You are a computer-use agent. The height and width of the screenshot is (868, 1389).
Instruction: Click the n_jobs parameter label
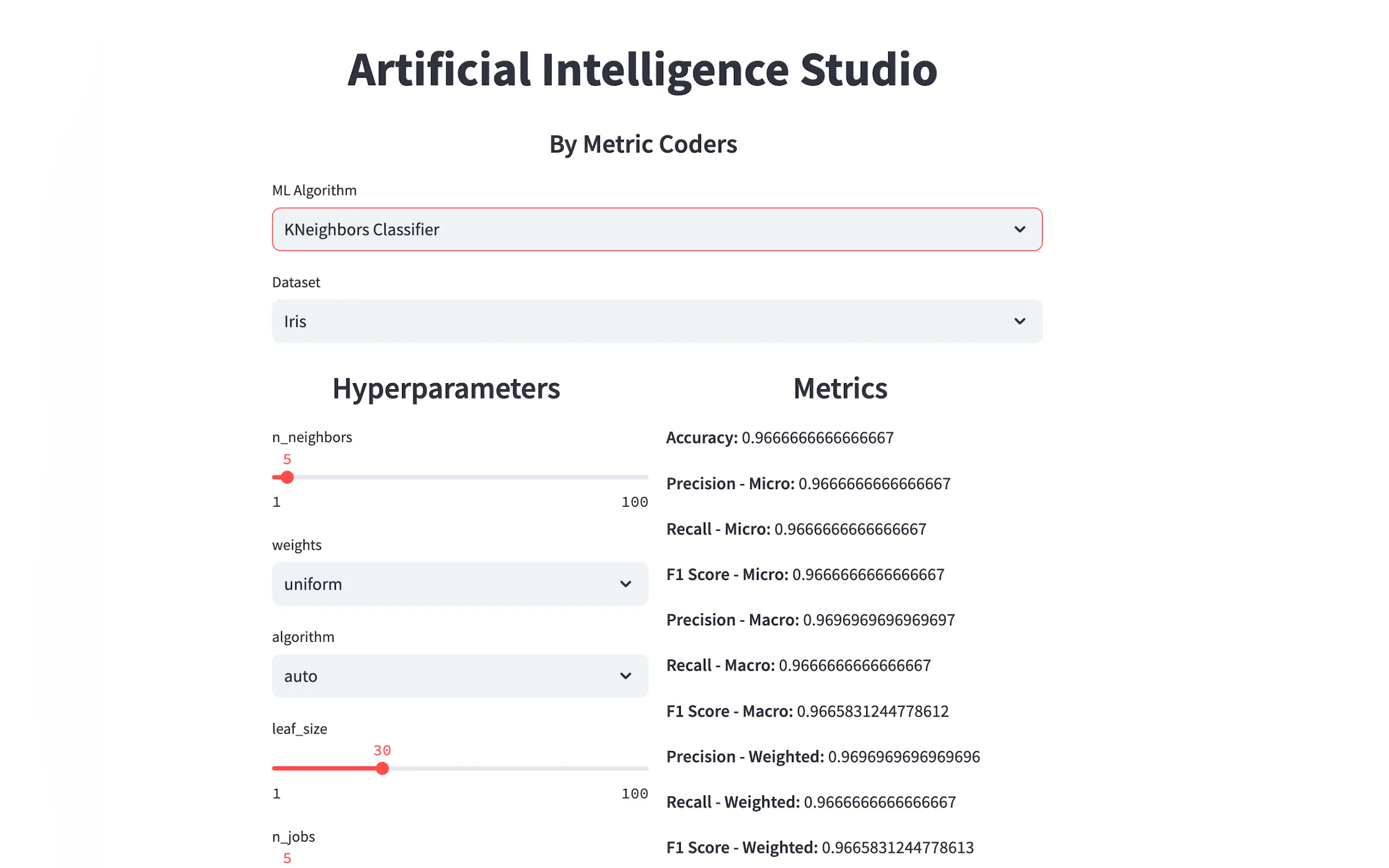coord(293,836)
